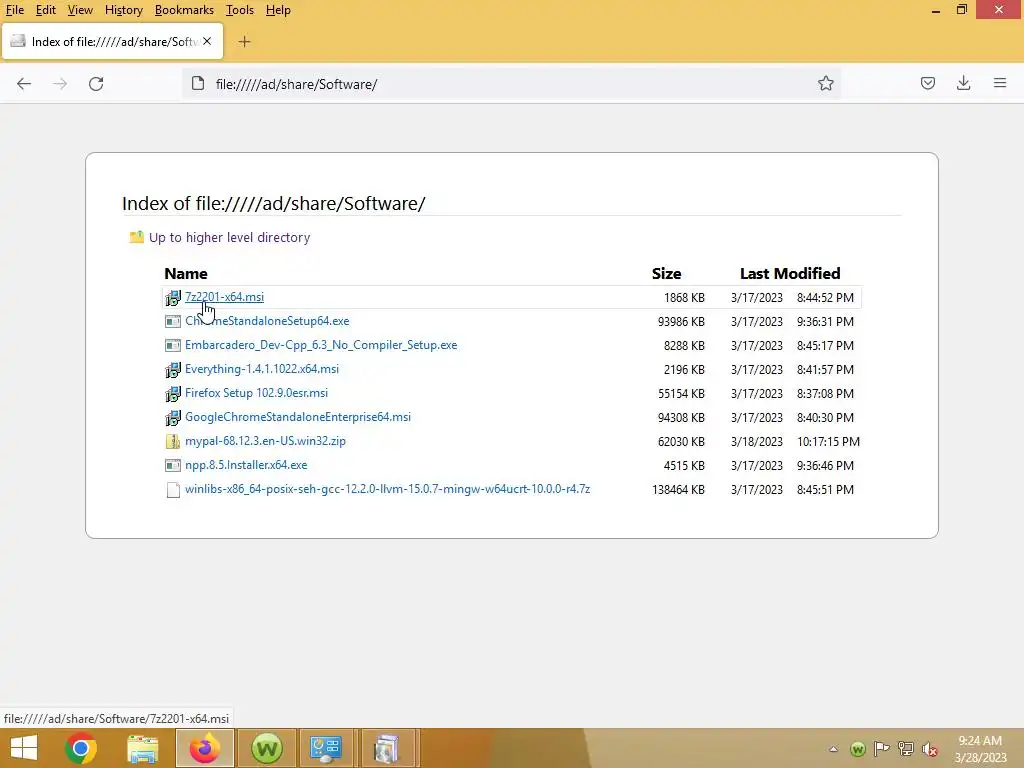
Task: Open the Tools menu
Action: tap(240, 10)
